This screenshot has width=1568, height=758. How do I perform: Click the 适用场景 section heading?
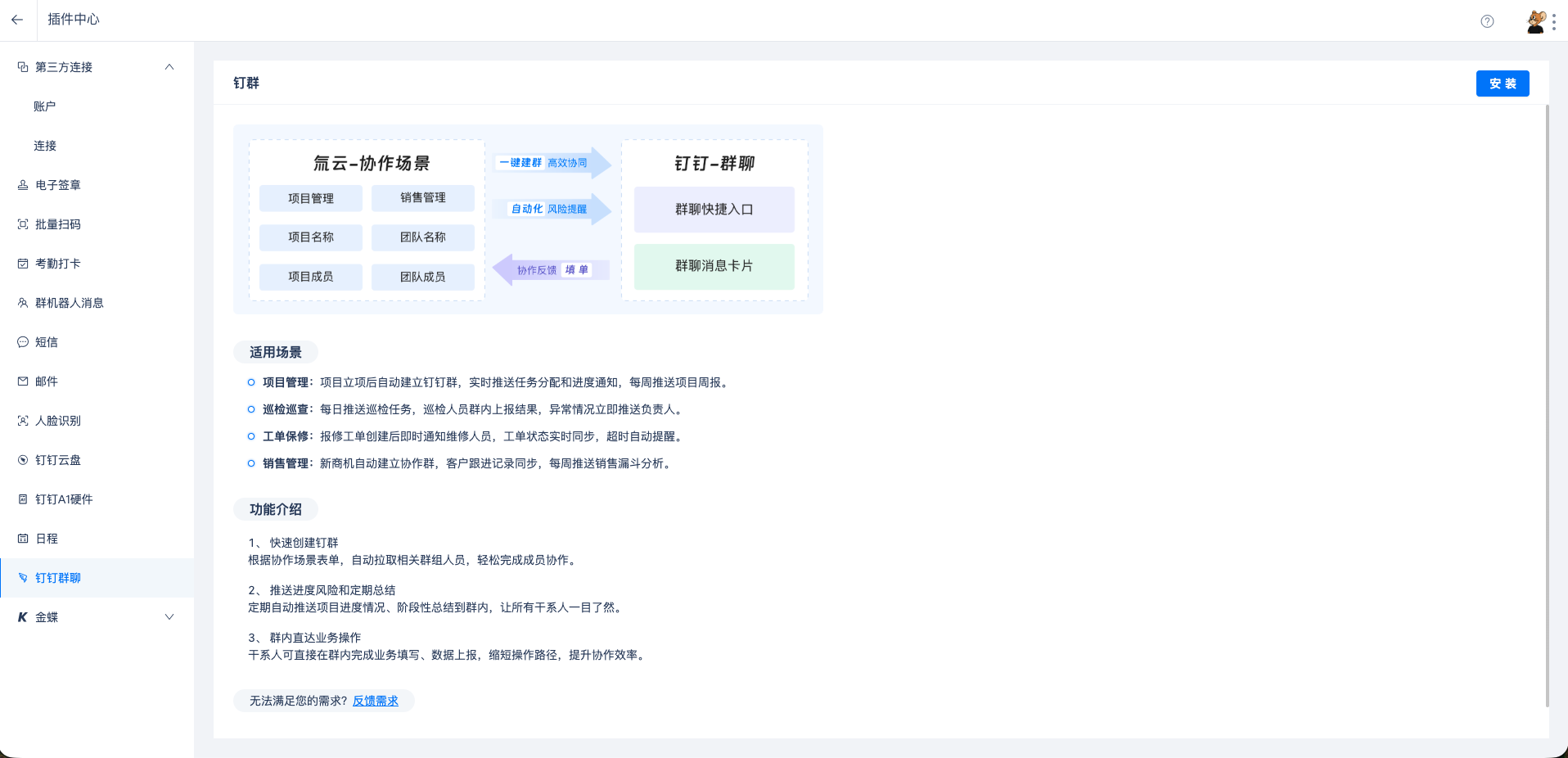pos(276,353)
